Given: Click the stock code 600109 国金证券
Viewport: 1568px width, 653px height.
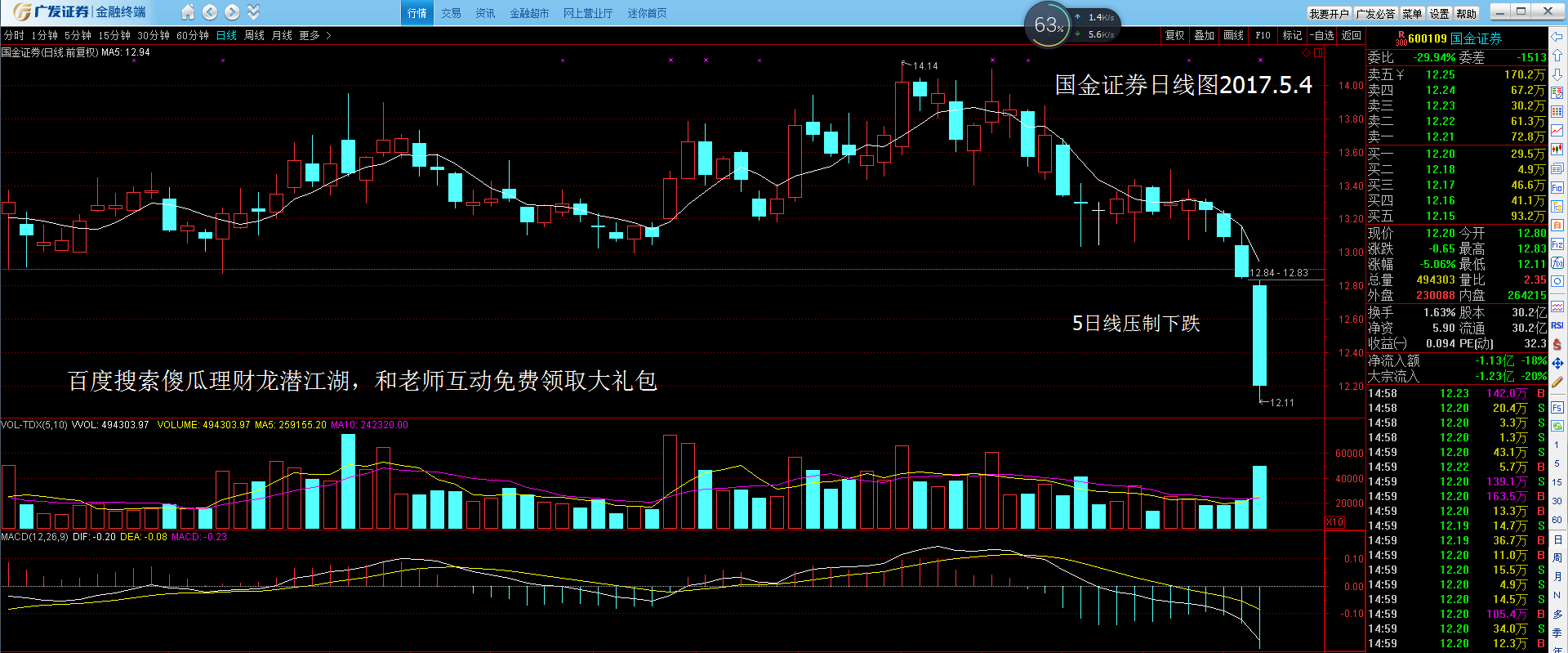Looking at the screenshot, I should 1454,38.
